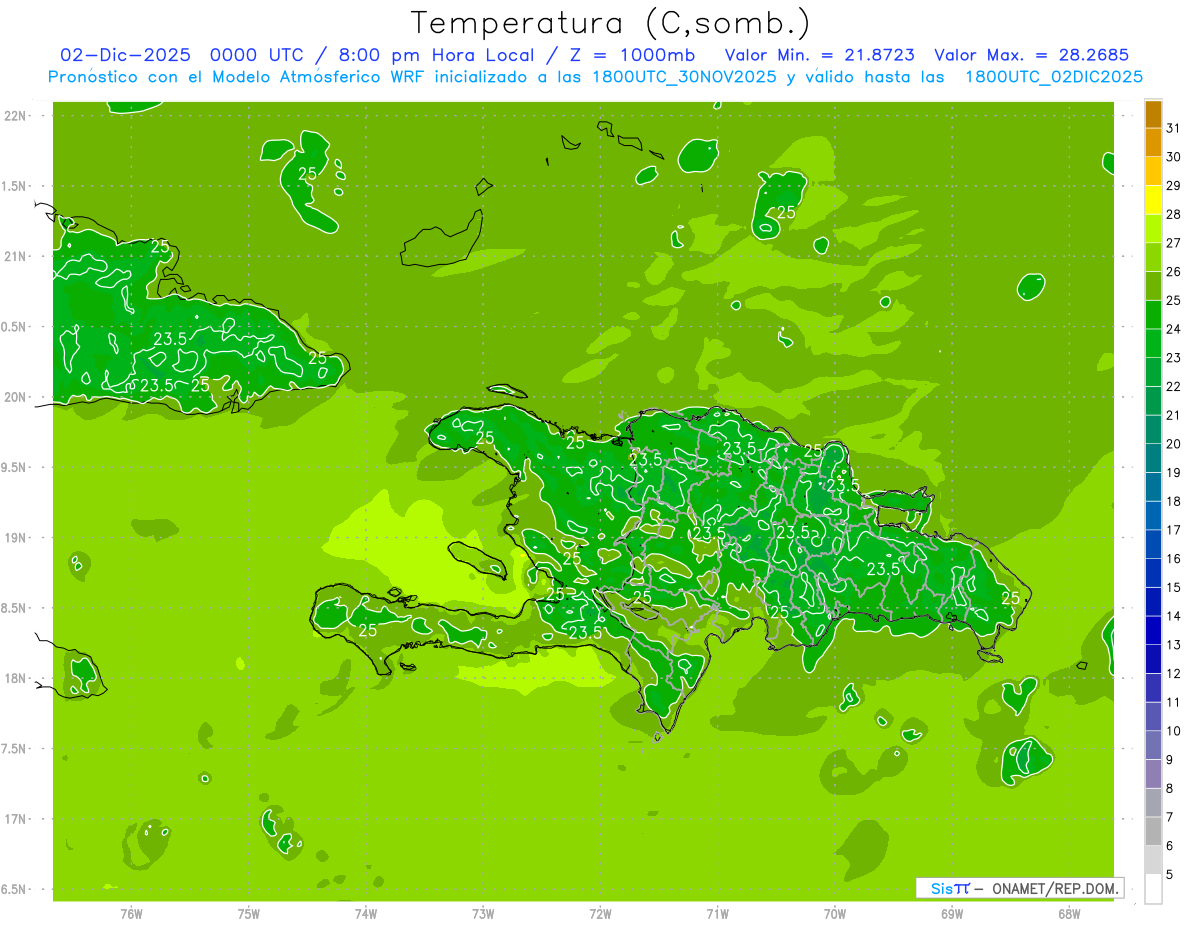Pick the yellow swatch between legend 28 and 29

[x=1153, y=200]
